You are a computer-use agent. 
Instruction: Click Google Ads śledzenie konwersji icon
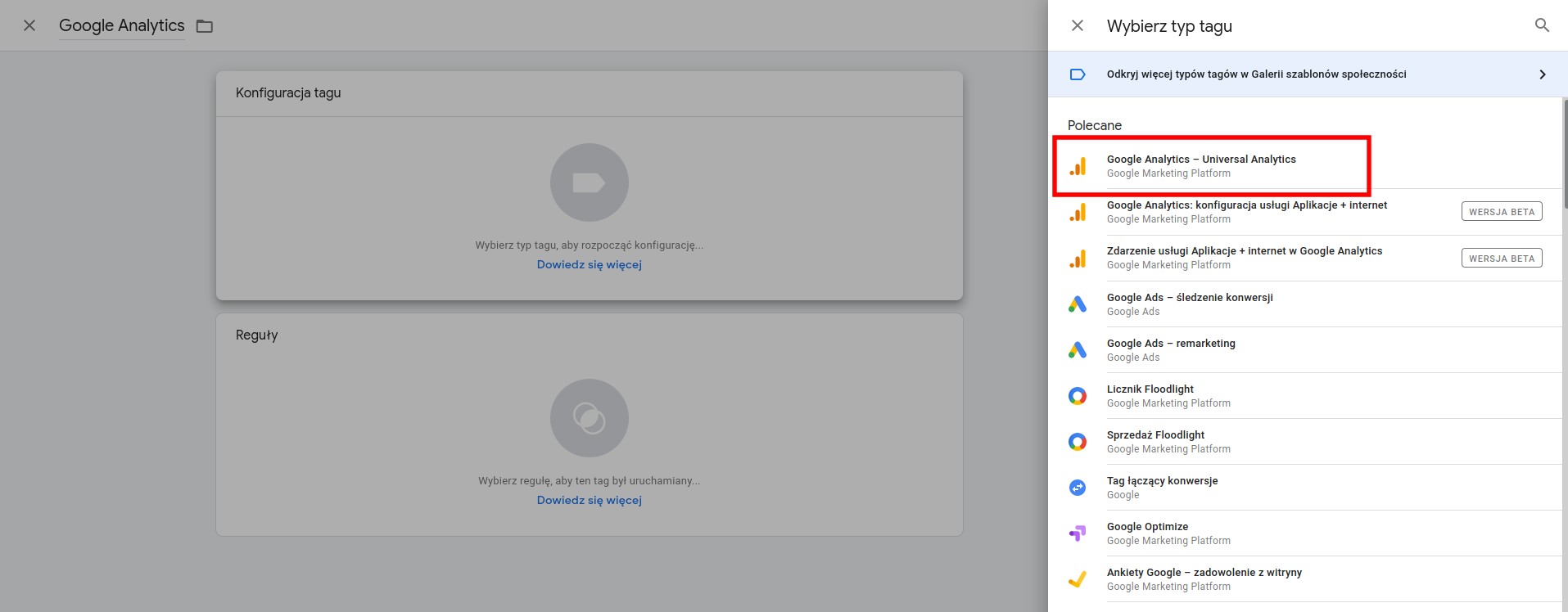[x=1078, y=304]
